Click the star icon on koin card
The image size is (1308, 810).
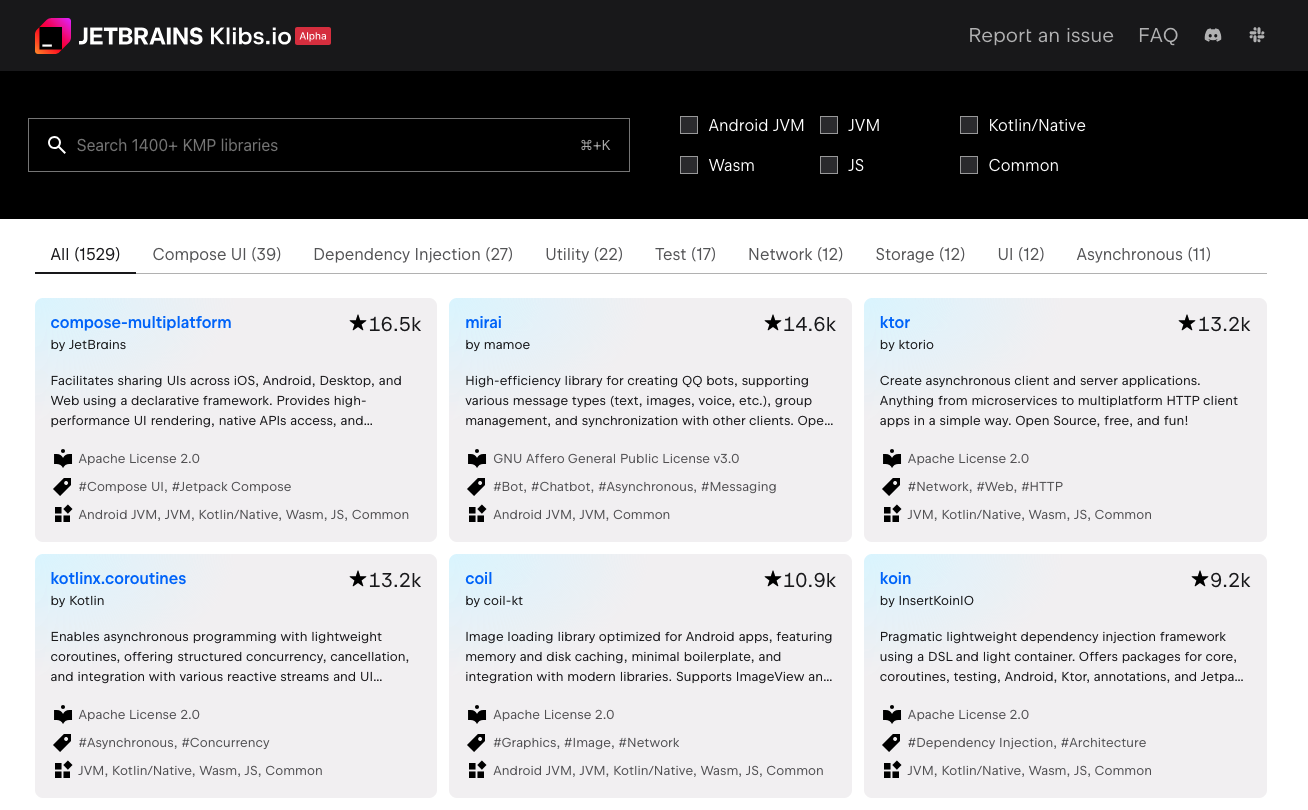[x=1201, y=579]
